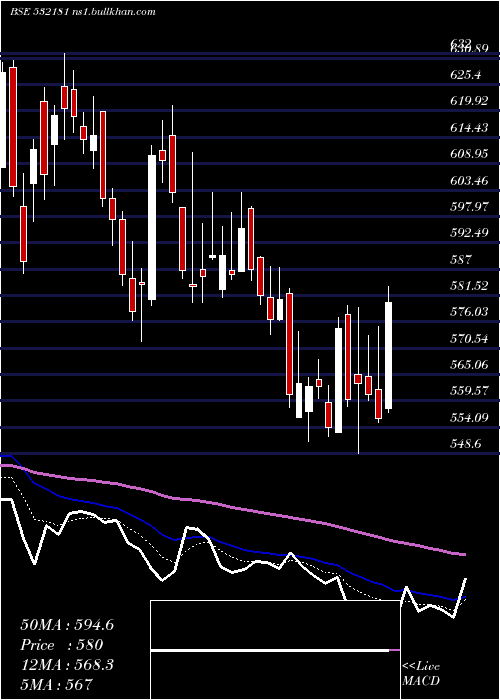500x700 pixels.
Task: Select the 5MA : 567 readout
Action: pyautogui.click(x=56, y=684)
